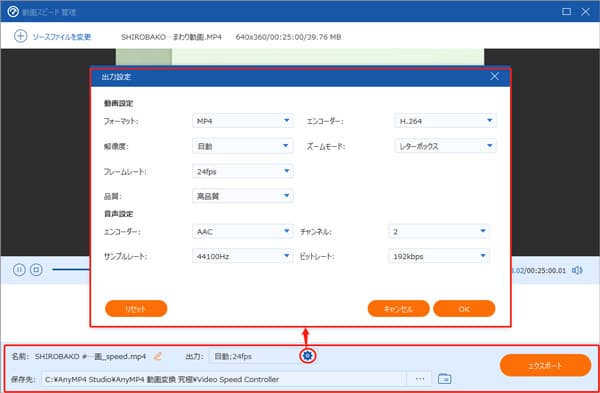Click the 音声設定 section heading

click(119, 214)
